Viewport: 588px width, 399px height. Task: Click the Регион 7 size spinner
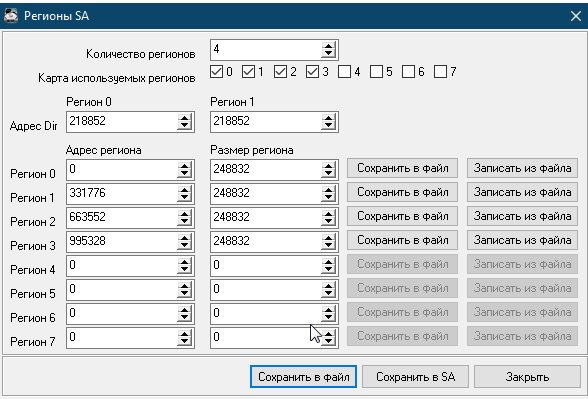pyautogui.click(x=328, y=338)
